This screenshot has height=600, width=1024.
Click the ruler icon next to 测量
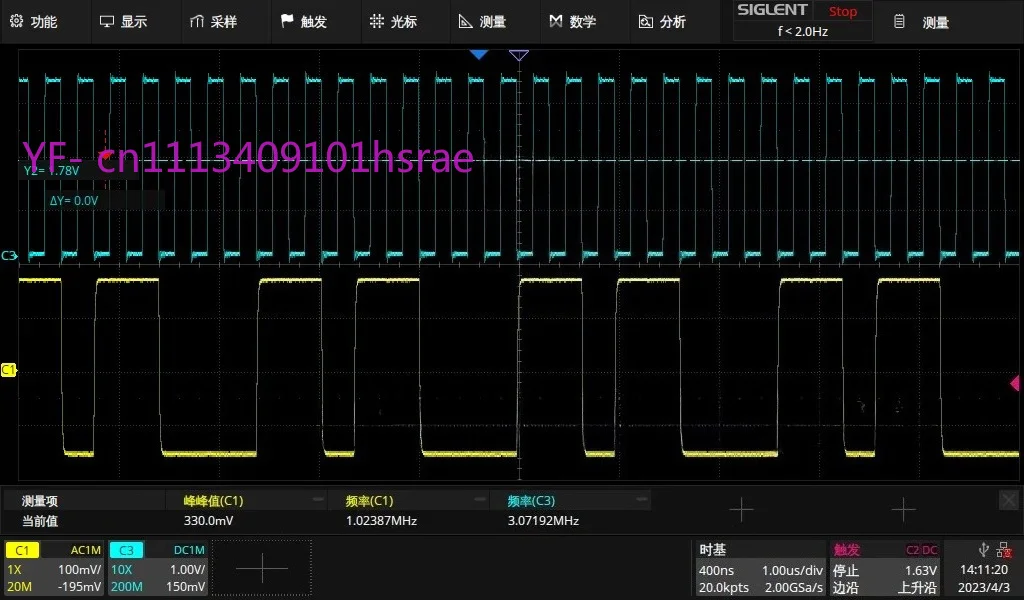pyautogui.click(x=466, y=22)
